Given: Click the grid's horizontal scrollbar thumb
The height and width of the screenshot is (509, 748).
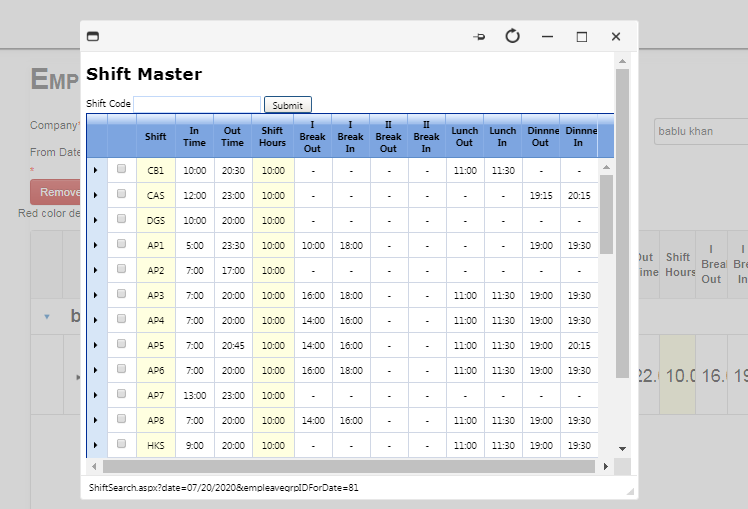Looking at the screenshot, I should (349, 466).
